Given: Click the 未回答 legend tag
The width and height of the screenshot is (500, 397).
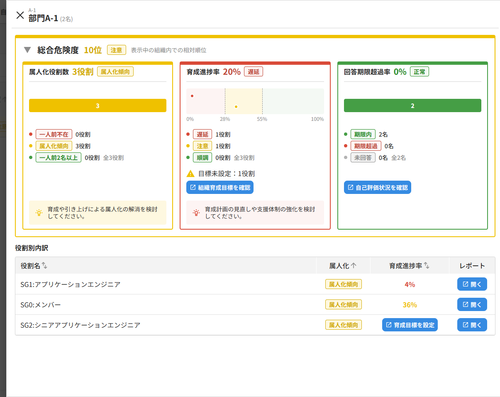Looking at the screenshot, I should coord(363,158).
